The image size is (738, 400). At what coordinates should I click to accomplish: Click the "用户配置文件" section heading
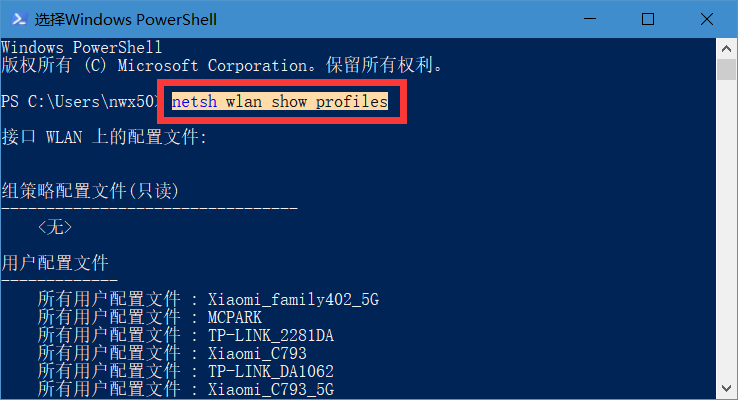(x=55, y=264)
